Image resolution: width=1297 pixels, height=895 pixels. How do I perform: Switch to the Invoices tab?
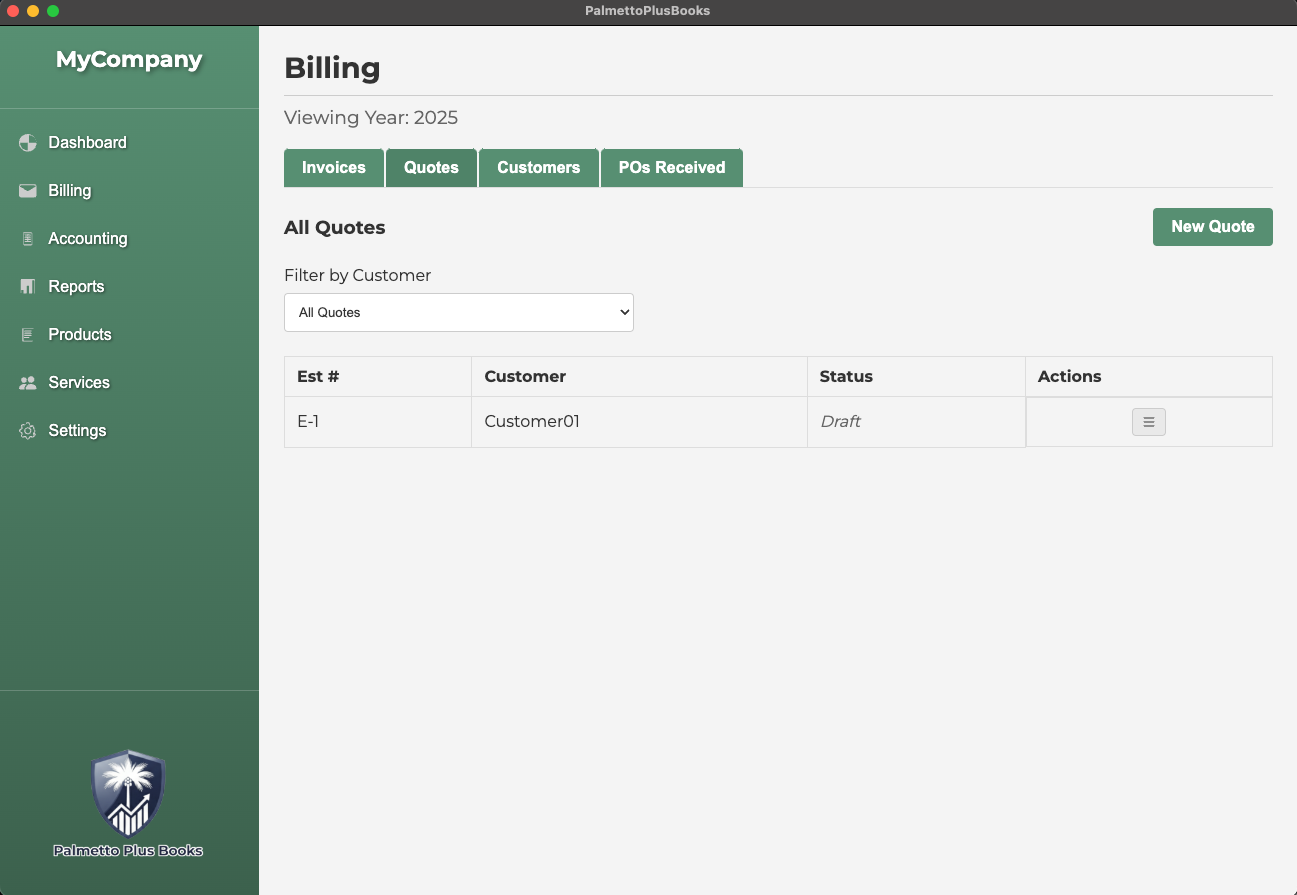tap(334, 168)
